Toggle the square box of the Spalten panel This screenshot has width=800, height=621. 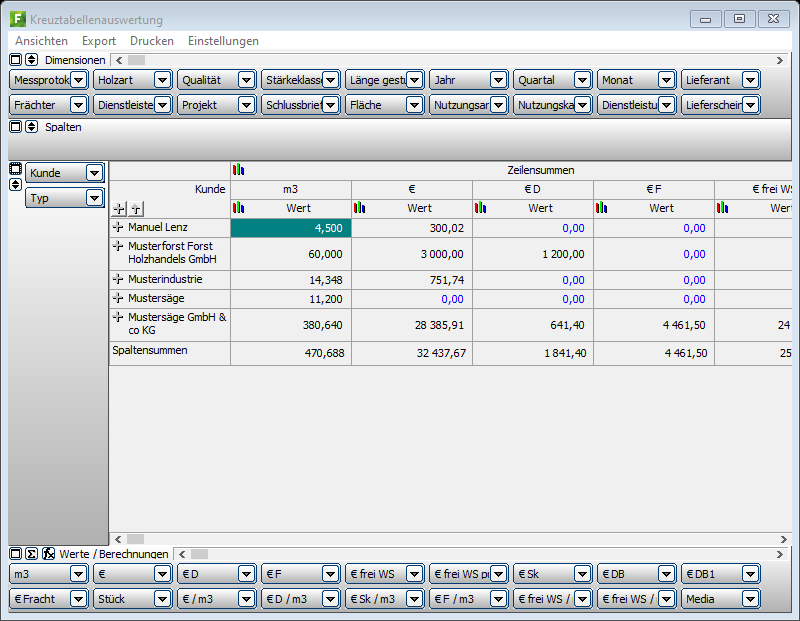coord(16,127)
